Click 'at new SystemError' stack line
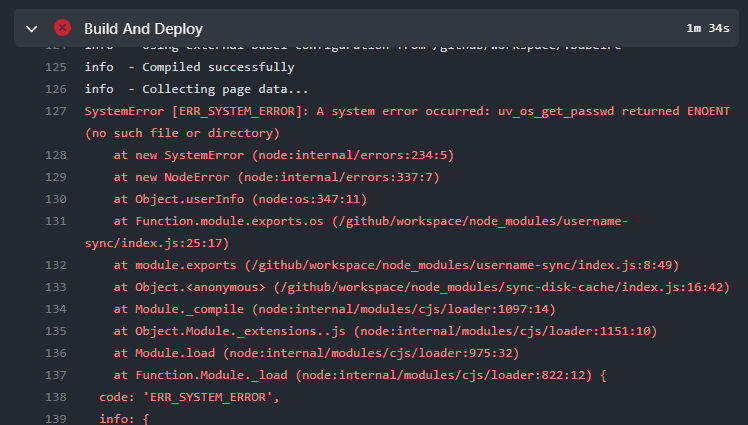Screen dimensions: 748x425 284,155
